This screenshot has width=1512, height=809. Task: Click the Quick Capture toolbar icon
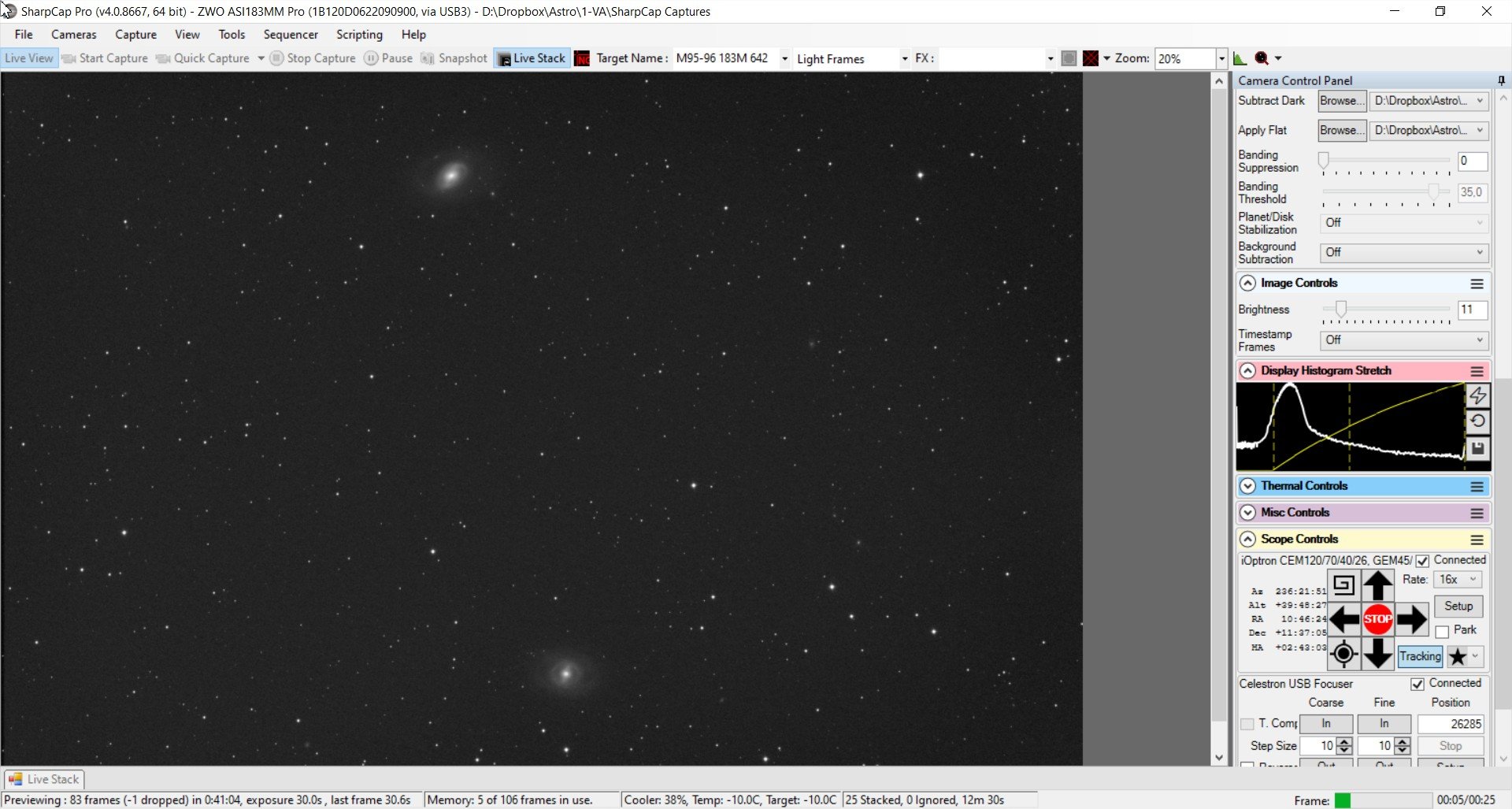(164, 58)
